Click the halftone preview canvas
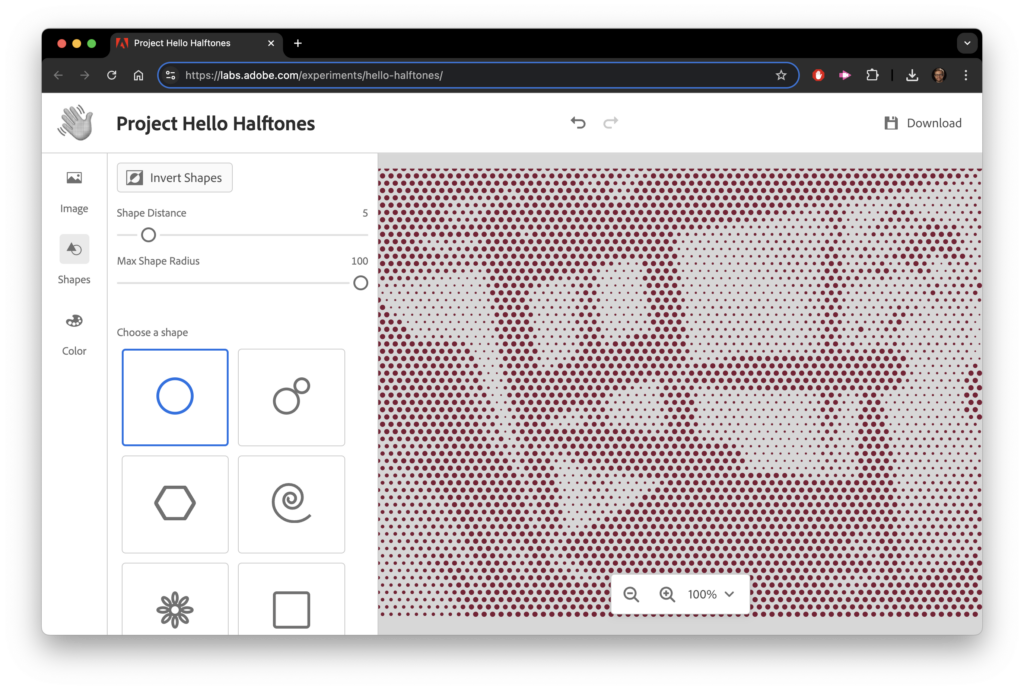Image resolution: width=1024 pixels, height=690 pixels. point(680,392)
